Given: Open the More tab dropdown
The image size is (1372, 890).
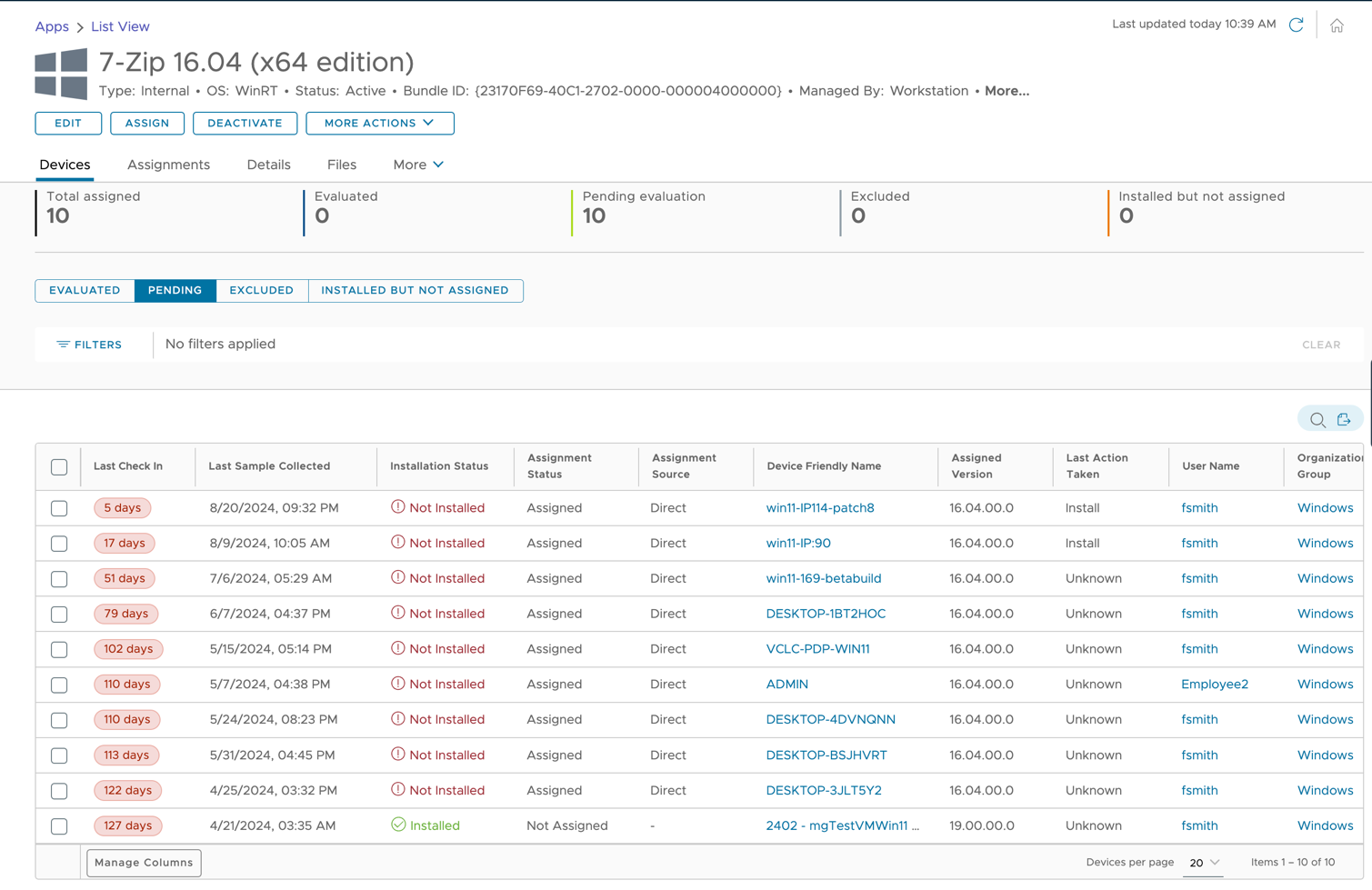Looking at the screenshot, I should 418,165.
